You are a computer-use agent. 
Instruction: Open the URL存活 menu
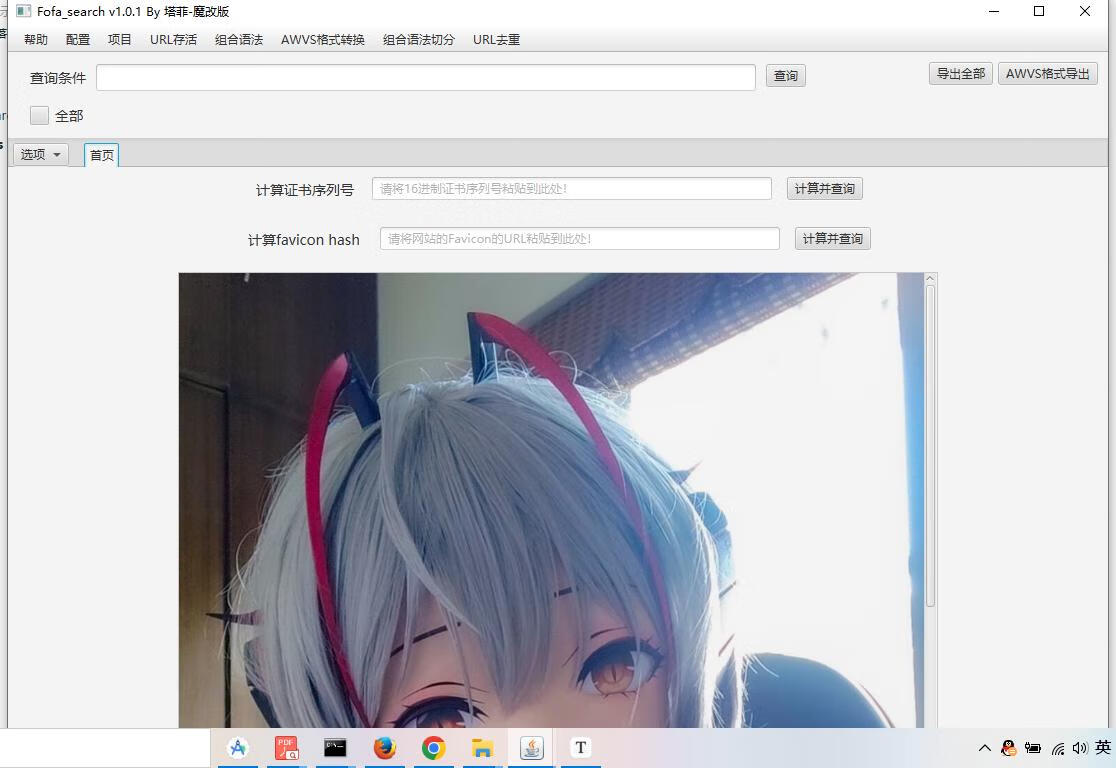173,40
